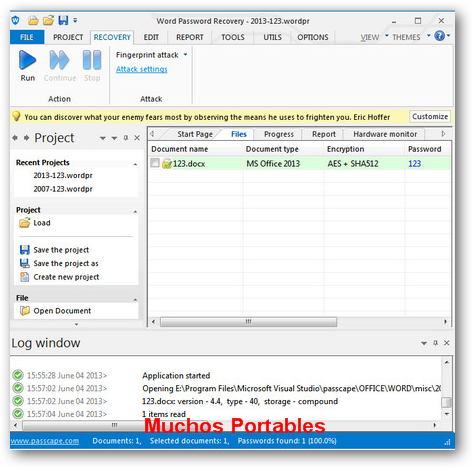Click status icon for 1 items read entry
The height and width of the screenshot is (468, 473).
point(18,414)
